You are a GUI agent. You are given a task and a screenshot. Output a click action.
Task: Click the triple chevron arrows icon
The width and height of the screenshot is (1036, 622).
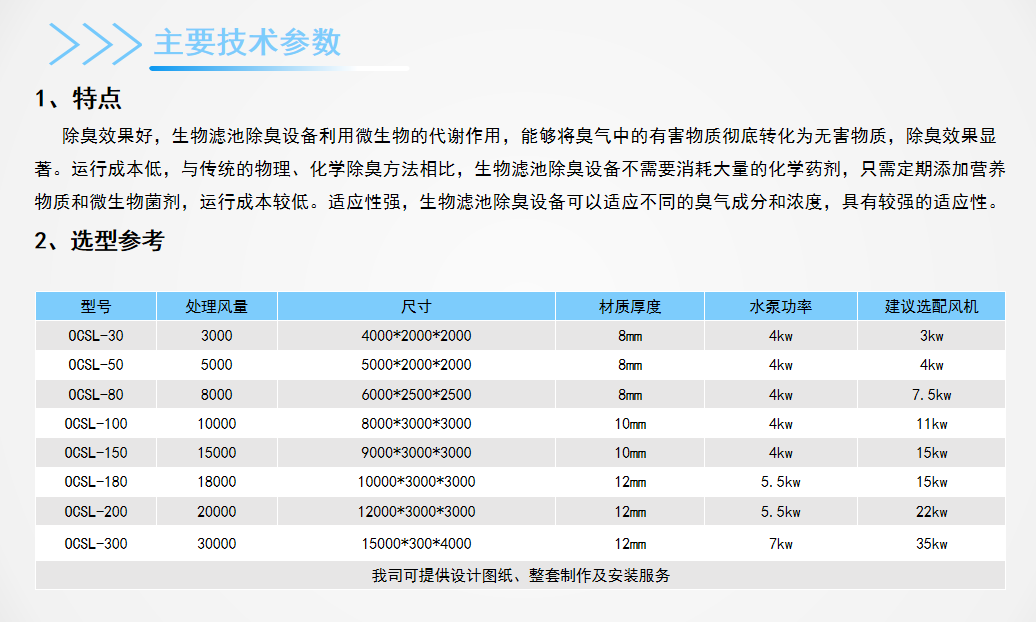(95, 43)
